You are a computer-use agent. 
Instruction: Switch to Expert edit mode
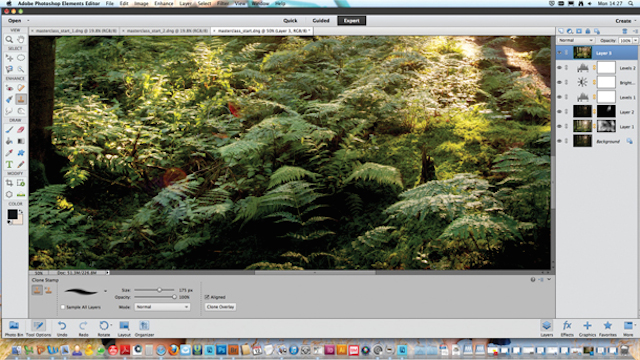(351, 21)
